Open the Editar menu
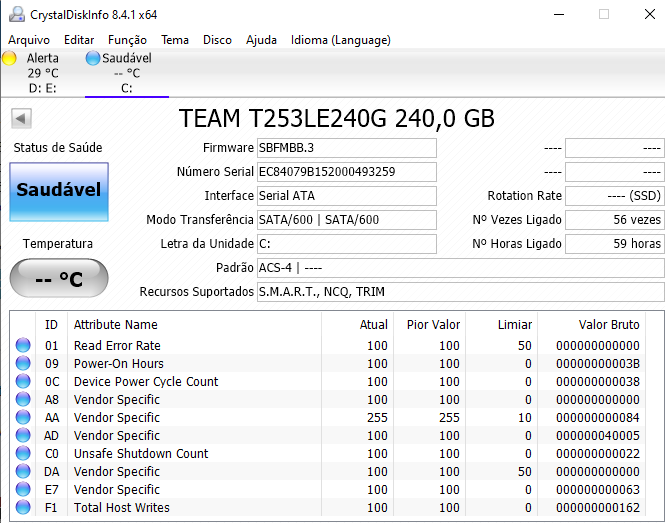 coord(79,40)
